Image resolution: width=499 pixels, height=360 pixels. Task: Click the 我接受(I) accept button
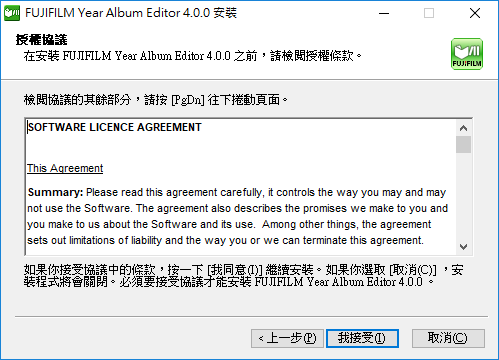coord(362,338)
